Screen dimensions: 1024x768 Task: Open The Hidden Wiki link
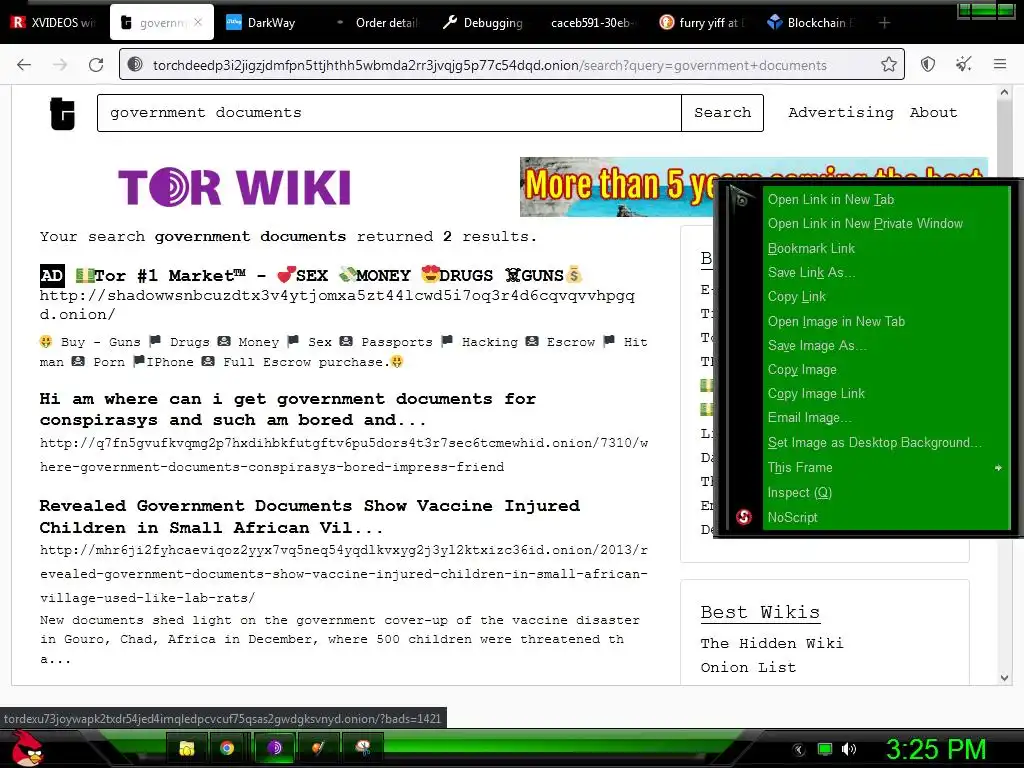772,643
